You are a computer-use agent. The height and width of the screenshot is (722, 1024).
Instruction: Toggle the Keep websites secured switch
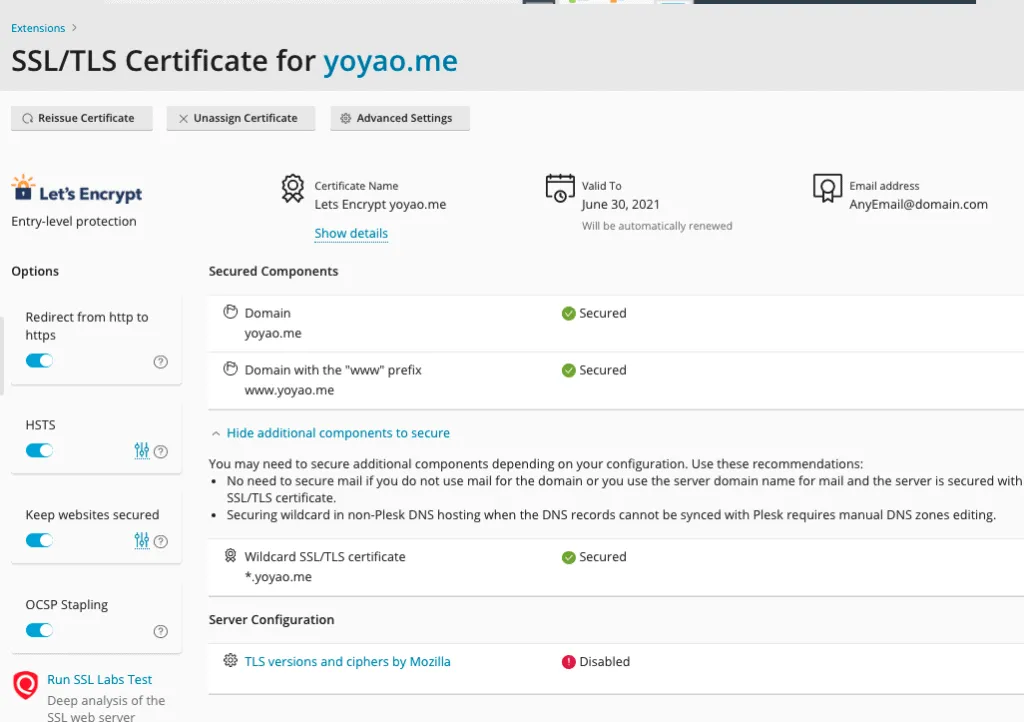tap(39, 541)
